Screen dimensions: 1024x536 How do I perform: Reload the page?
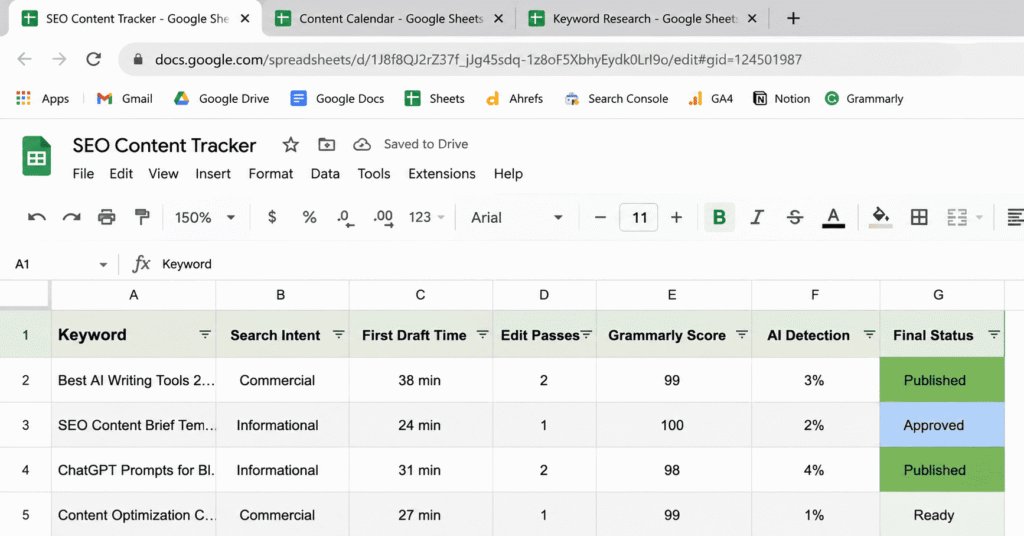pyautogui.click(x=93, y=59)
